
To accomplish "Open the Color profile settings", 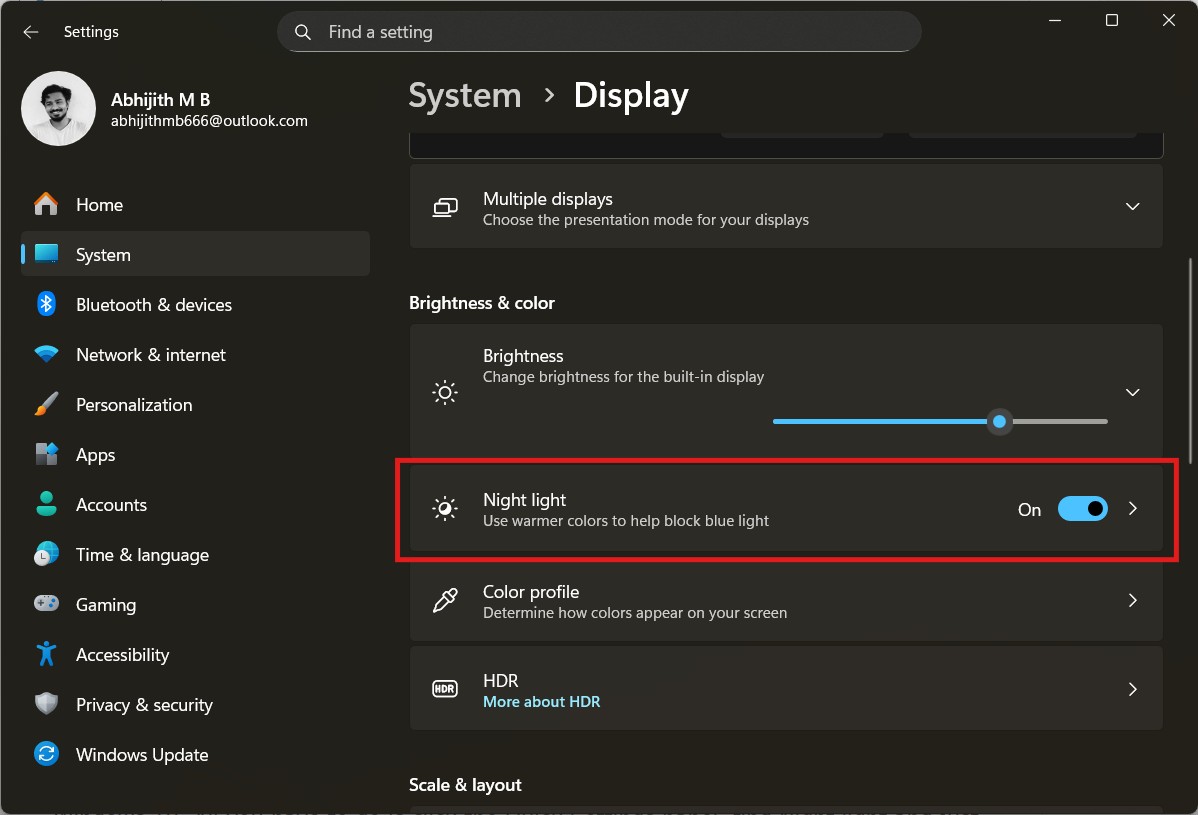I will click(786, 600).
